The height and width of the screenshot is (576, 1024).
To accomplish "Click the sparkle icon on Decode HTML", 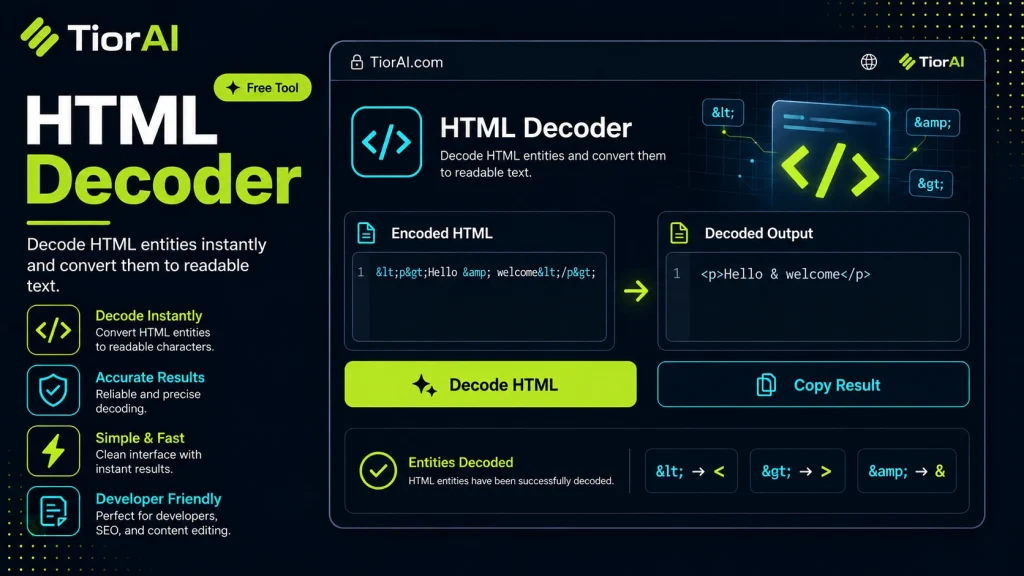I will 424,385.
